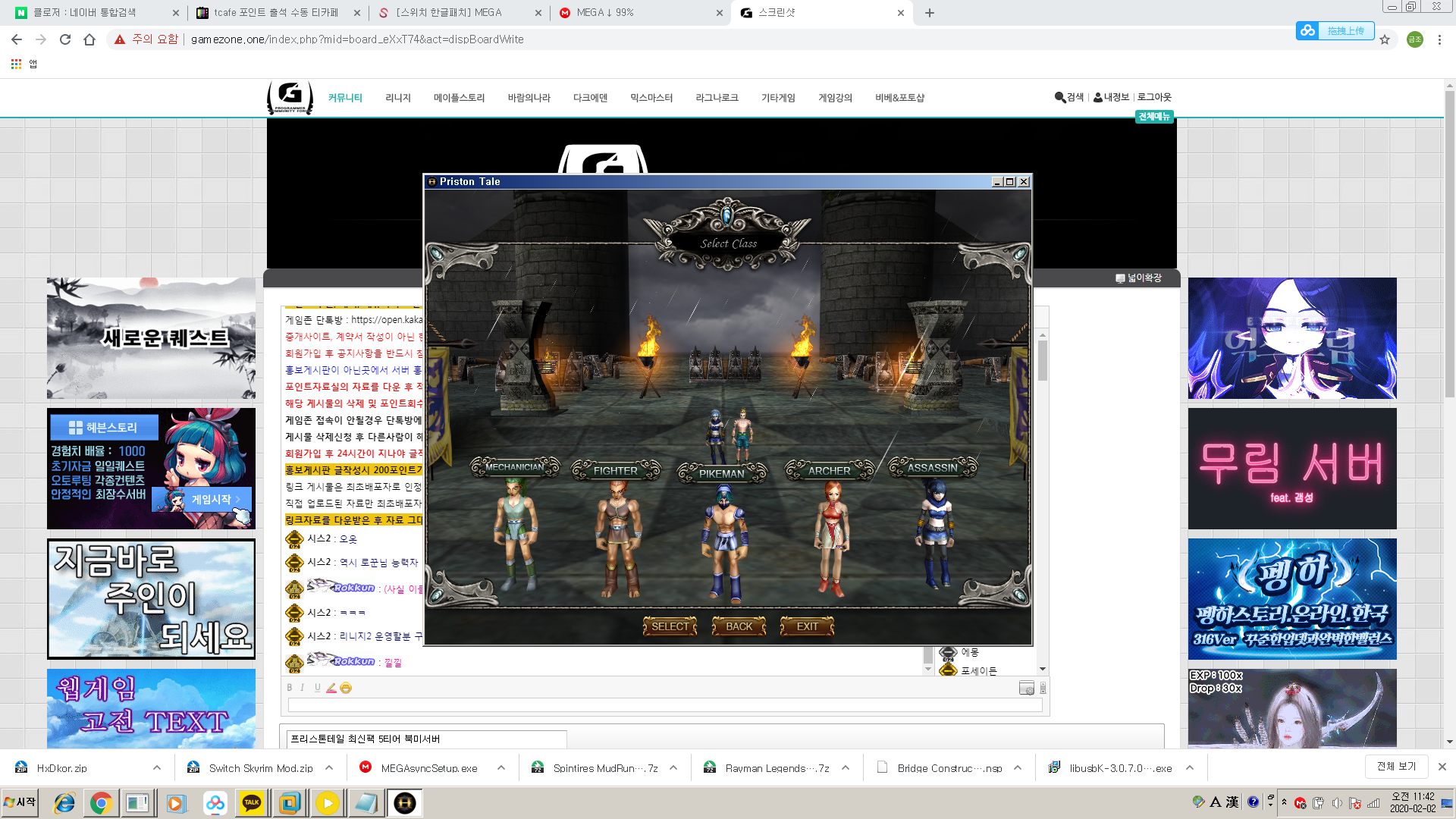
Task: Choose the PIKEMAN class label
Action: [x=721, y=473]
